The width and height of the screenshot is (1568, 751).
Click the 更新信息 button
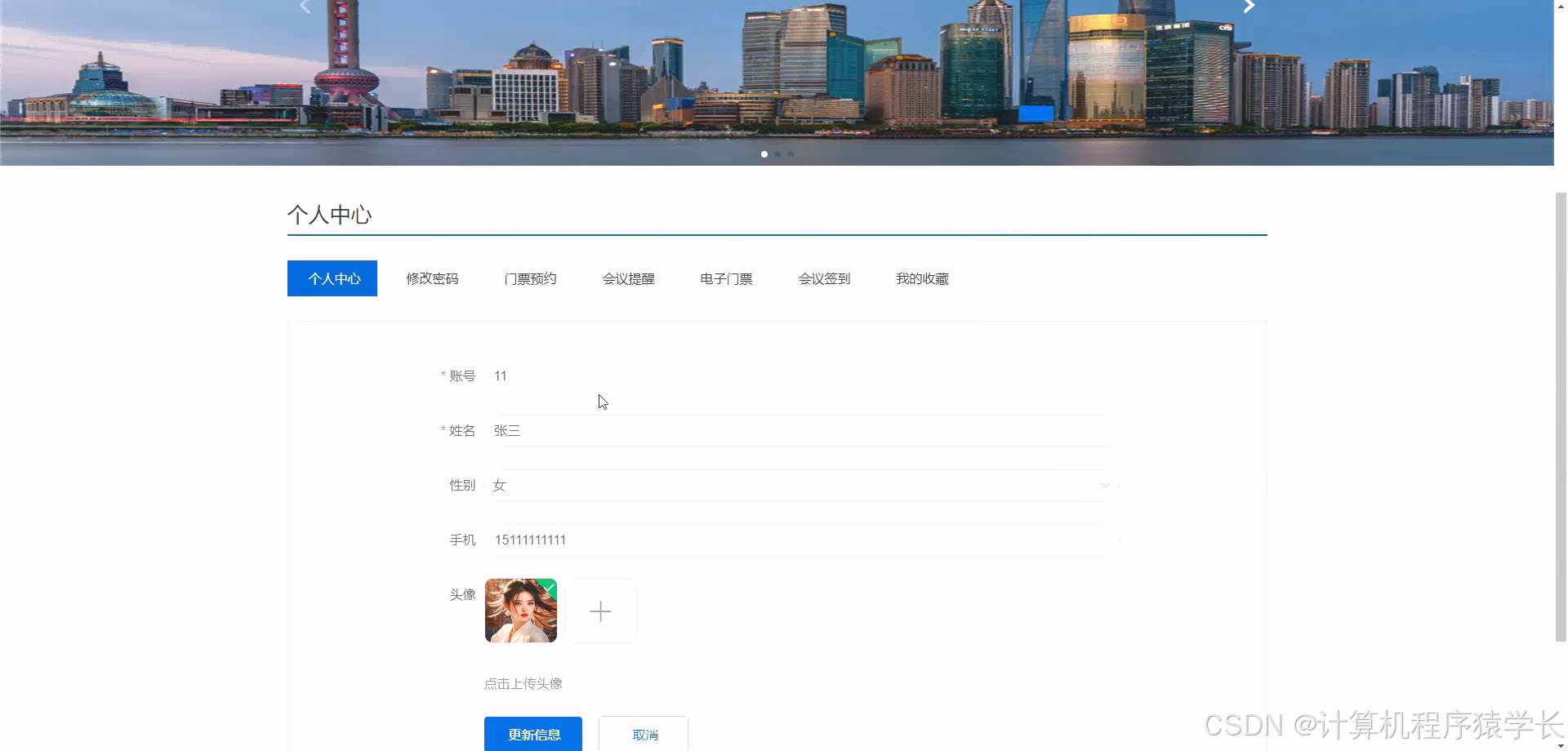[x=533, y=734]
